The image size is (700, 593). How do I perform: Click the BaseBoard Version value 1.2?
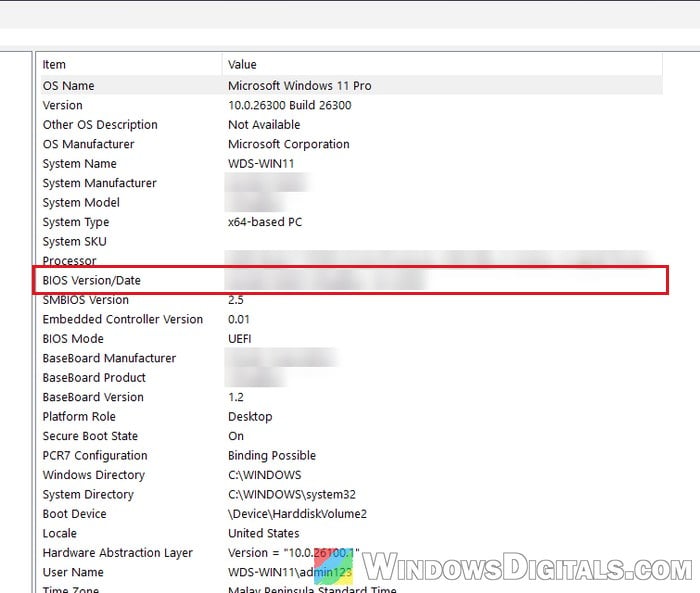coord(236,397)
